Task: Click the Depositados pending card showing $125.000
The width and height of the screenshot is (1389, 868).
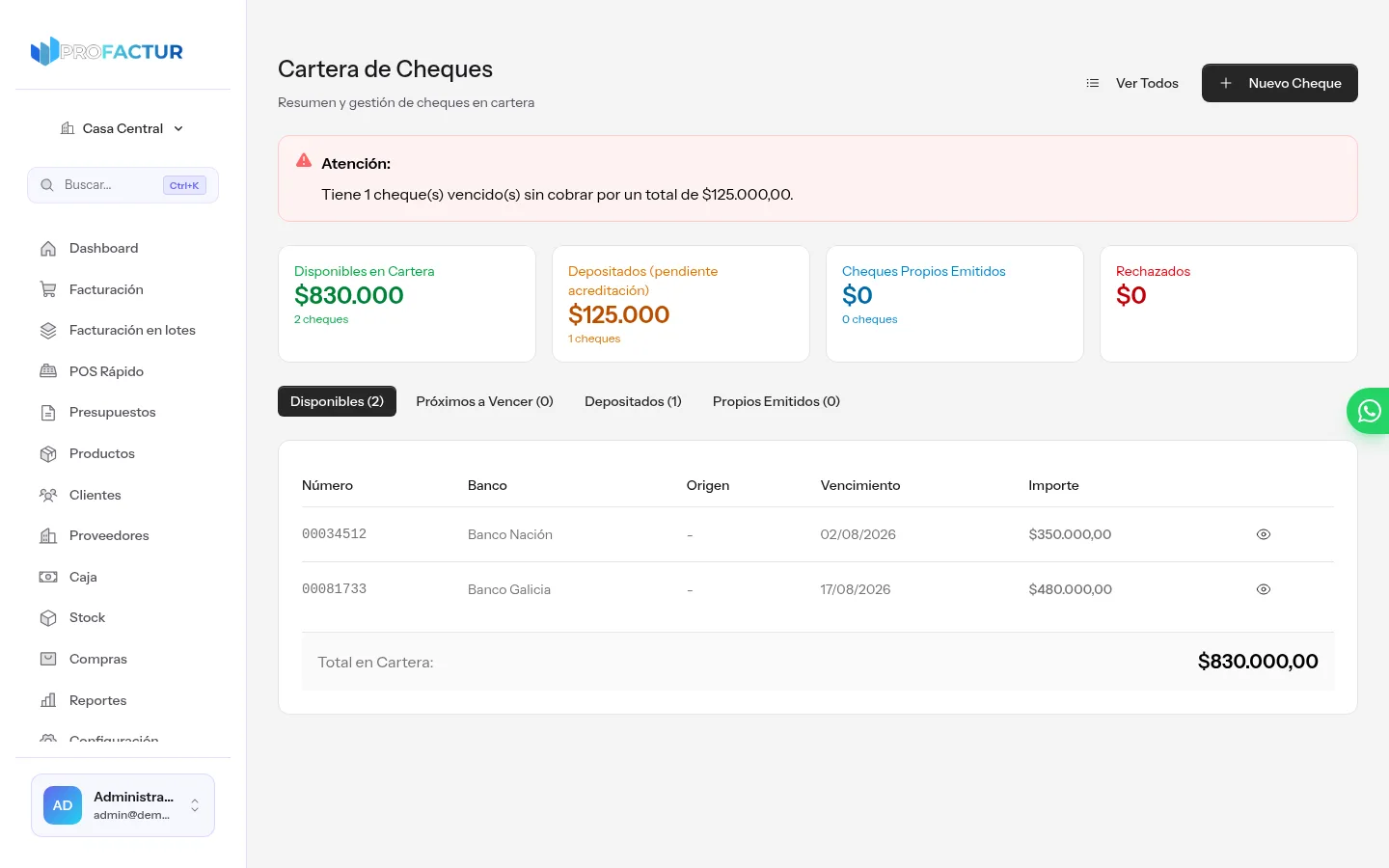Action: 681,304
